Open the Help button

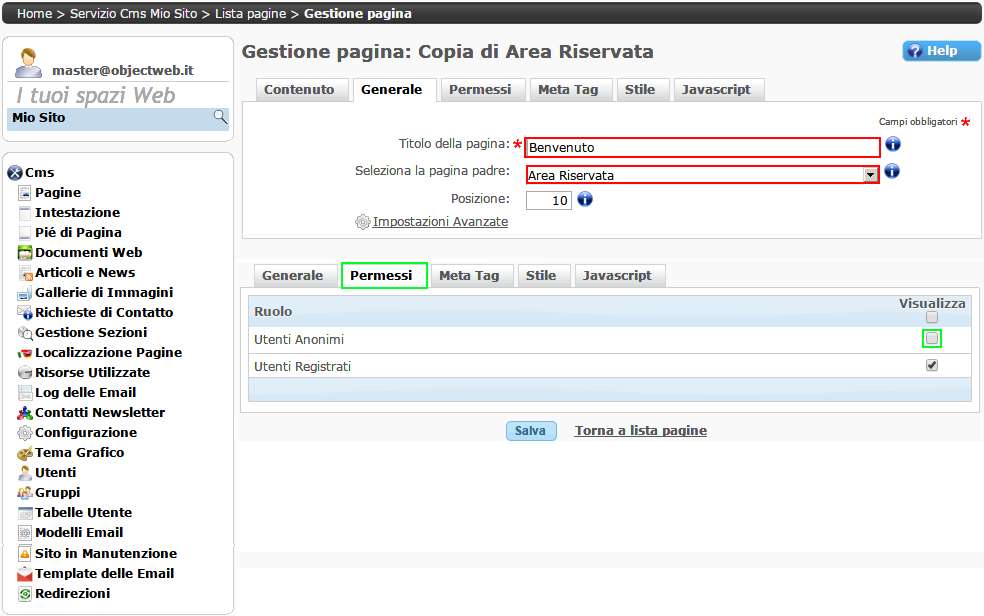(x=941, y=51)
